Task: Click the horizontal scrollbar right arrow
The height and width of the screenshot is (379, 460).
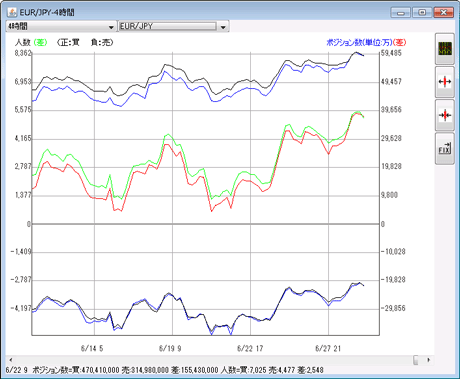Action: tap(429, 360)
